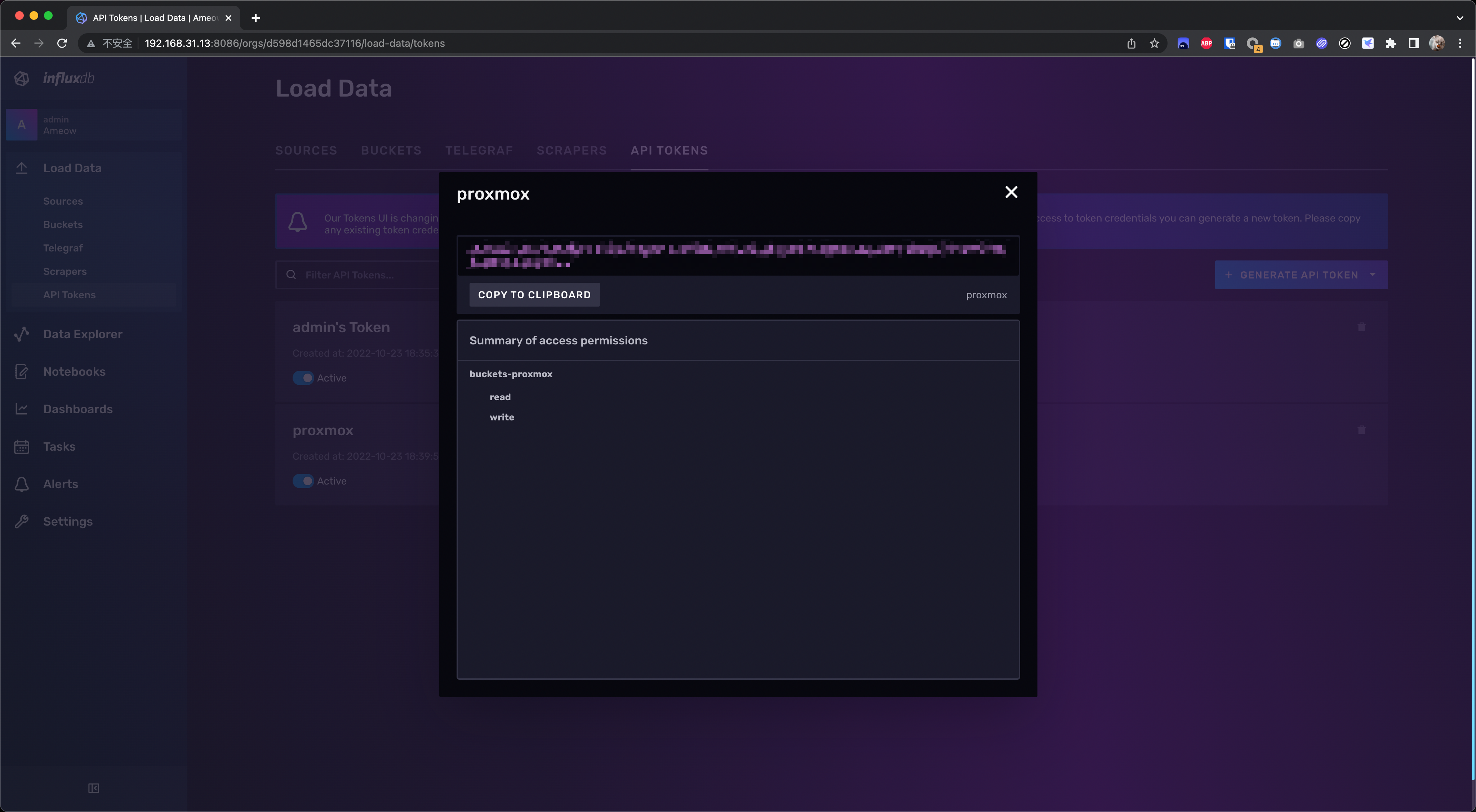The image size is (1476, 812).
Task: Click Copy to Clipboard button
Action: coord(534,295)
